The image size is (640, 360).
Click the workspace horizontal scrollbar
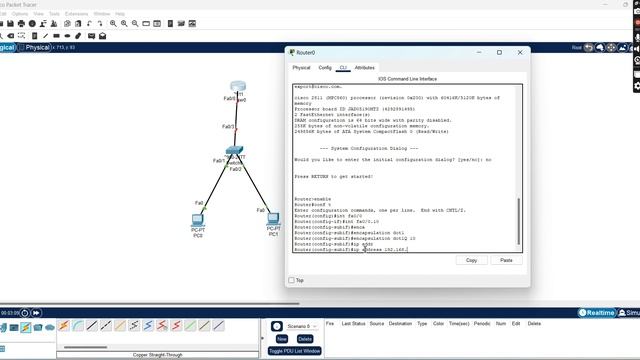149,303
